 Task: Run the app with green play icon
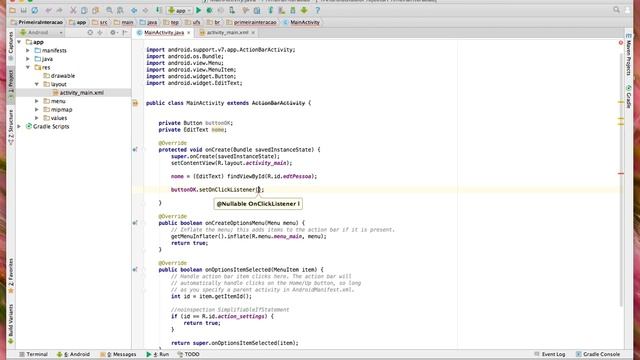[x=198, y=10]
